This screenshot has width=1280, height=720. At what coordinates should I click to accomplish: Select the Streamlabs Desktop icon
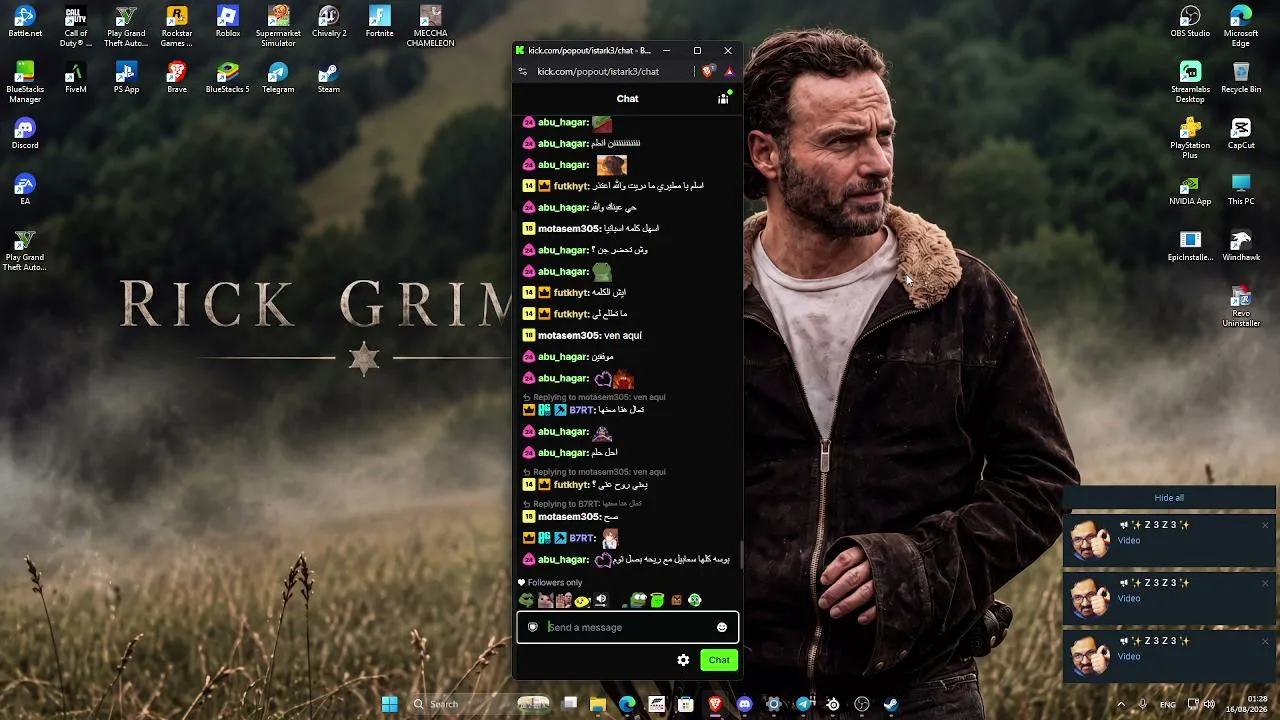coord(1190,83)
